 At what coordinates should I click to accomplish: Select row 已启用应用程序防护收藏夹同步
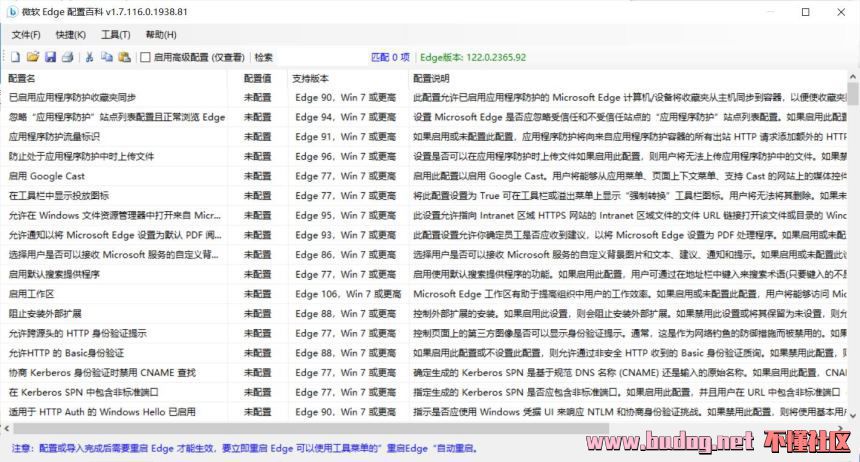(425, 97)
